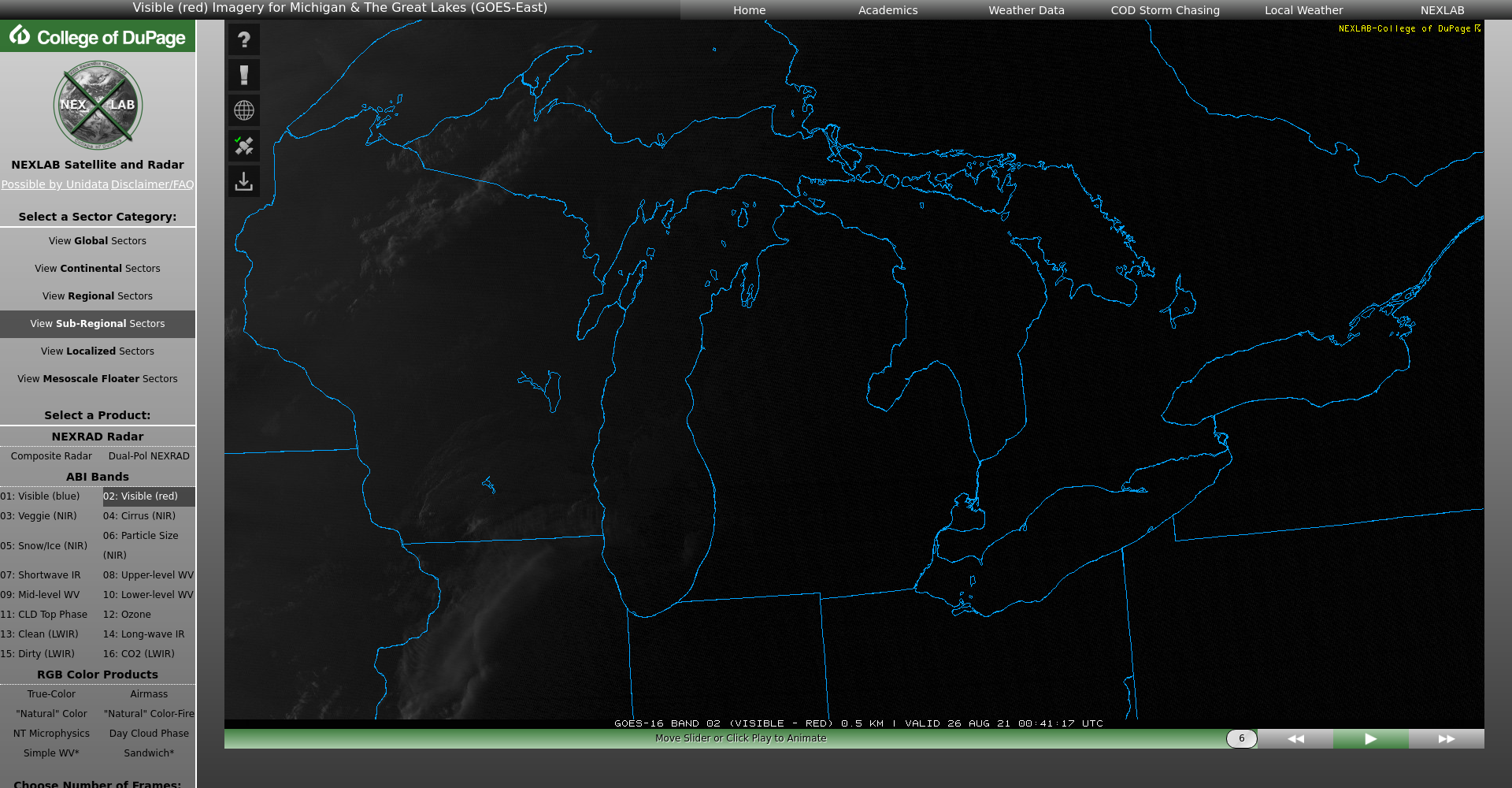Select the Composite Radar product

(51, 456)
